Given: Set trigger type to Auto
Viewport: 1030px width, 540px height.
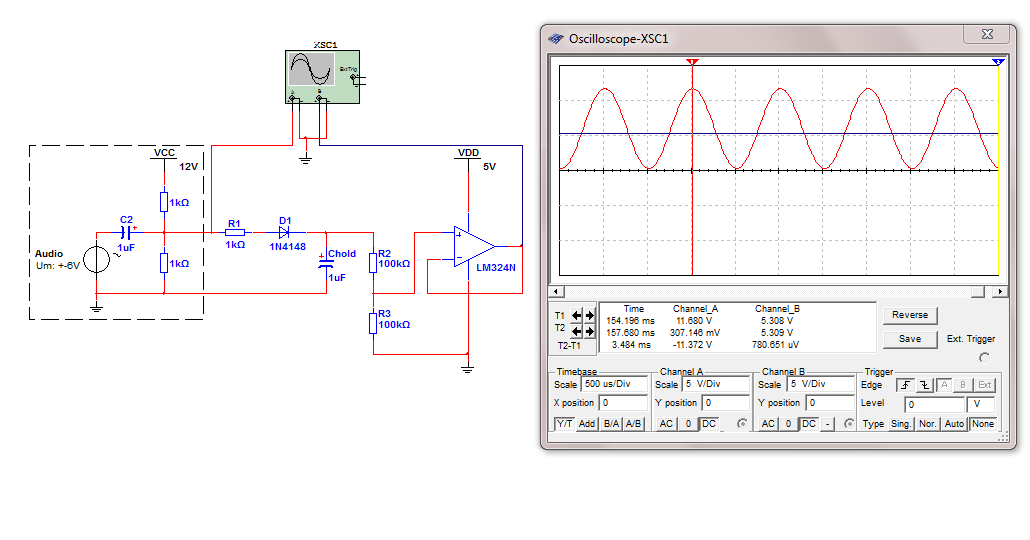Looking at the screenshot, I should [954, 424].
